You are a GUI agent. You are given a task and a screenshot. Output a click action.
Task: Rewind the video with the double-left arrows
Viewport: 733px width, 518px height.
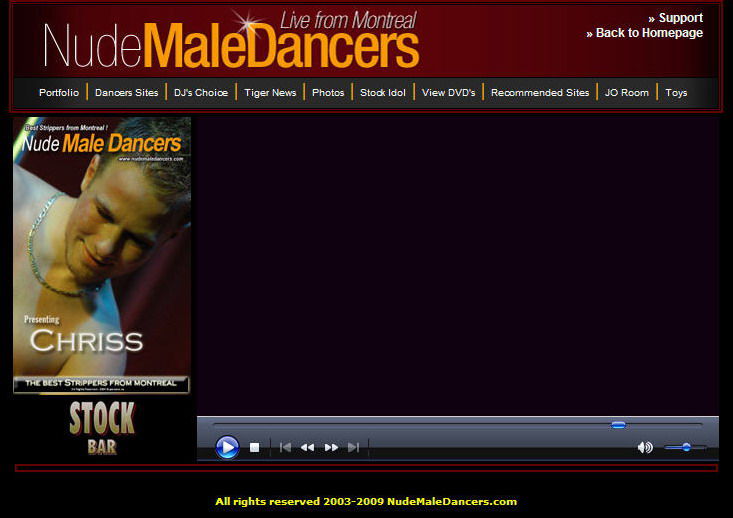click(x=307, y=447)
